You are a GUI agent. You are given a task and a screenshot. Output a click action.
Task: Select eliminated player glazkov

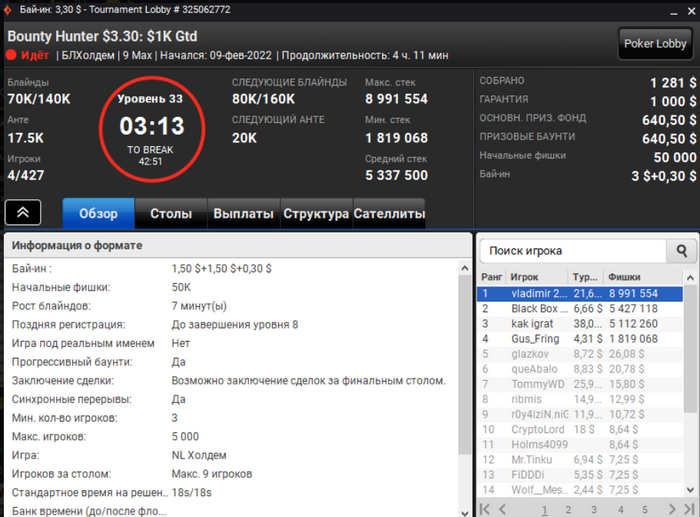(x=580, y=354)
